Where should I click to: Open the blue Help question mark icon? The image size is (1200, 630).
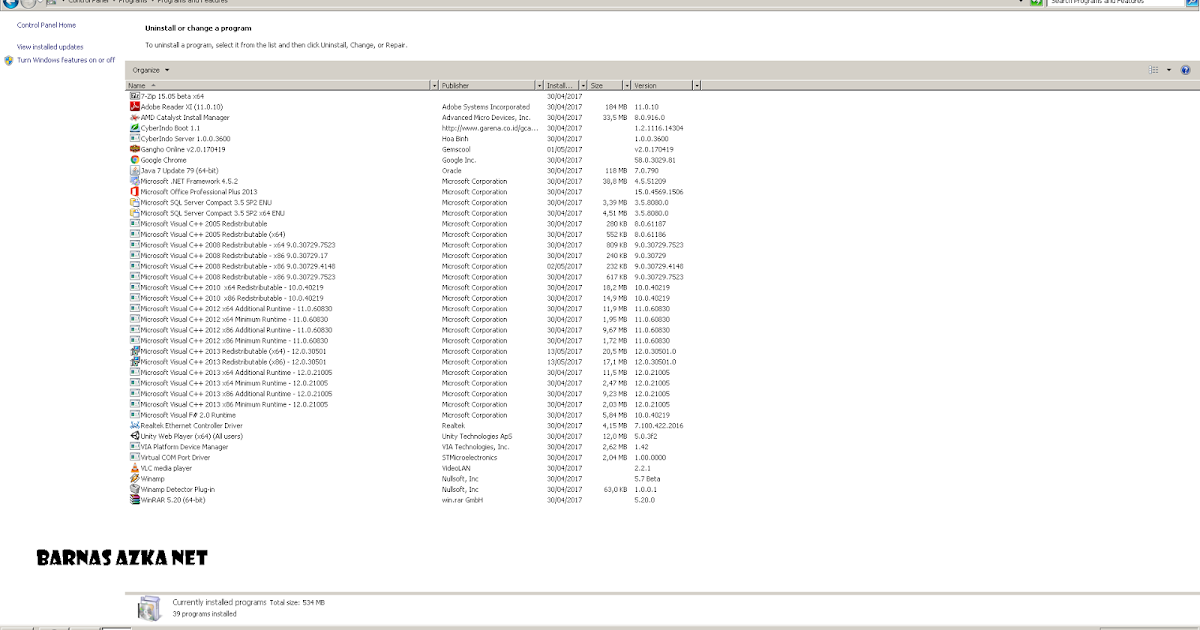pyautogui.click(x=1186, y=70)
